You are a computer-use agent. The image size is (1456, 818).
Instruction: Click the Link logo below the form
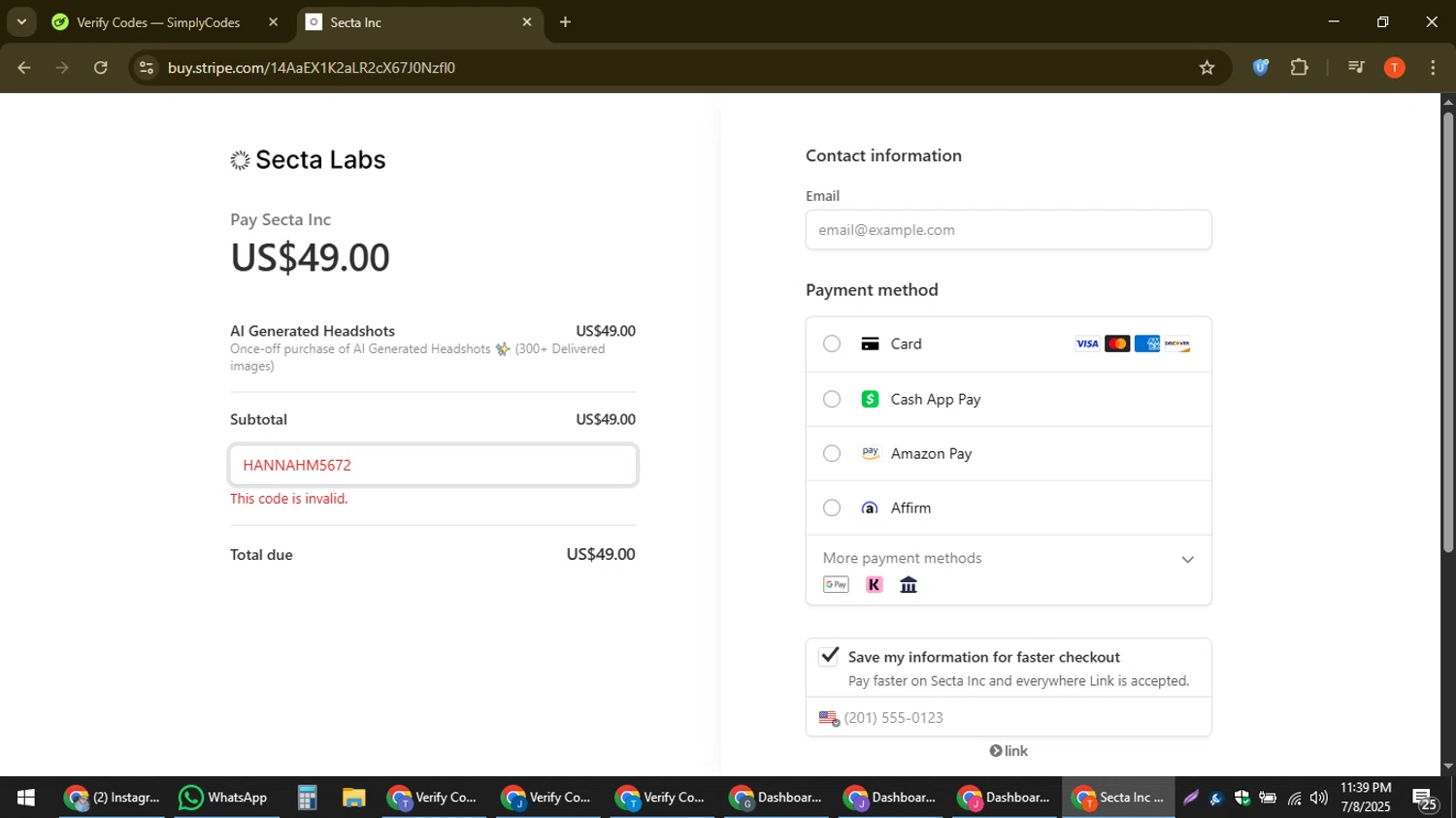point(1009,751)
